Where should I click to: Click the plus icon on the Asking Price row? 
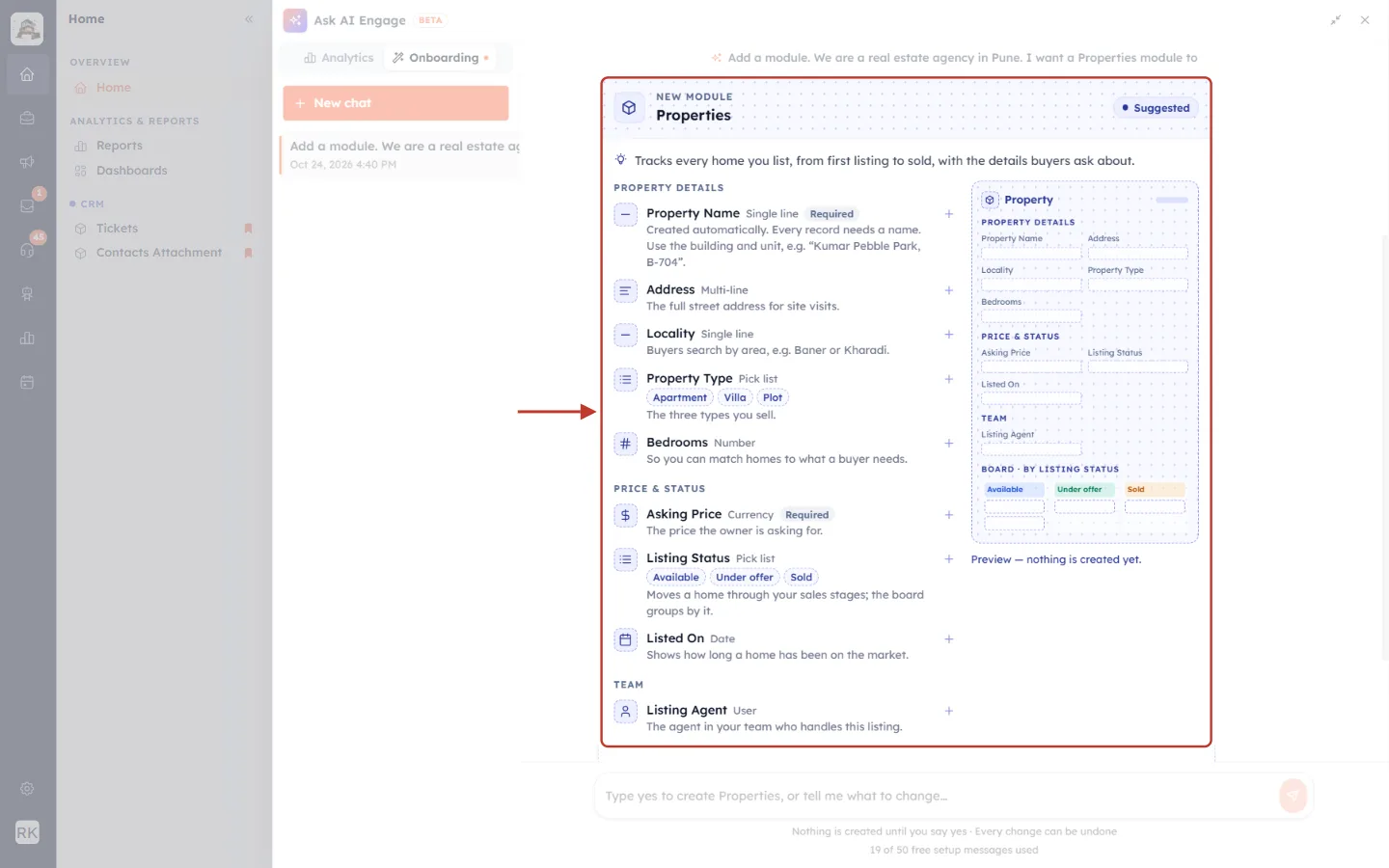pos(949,515)
